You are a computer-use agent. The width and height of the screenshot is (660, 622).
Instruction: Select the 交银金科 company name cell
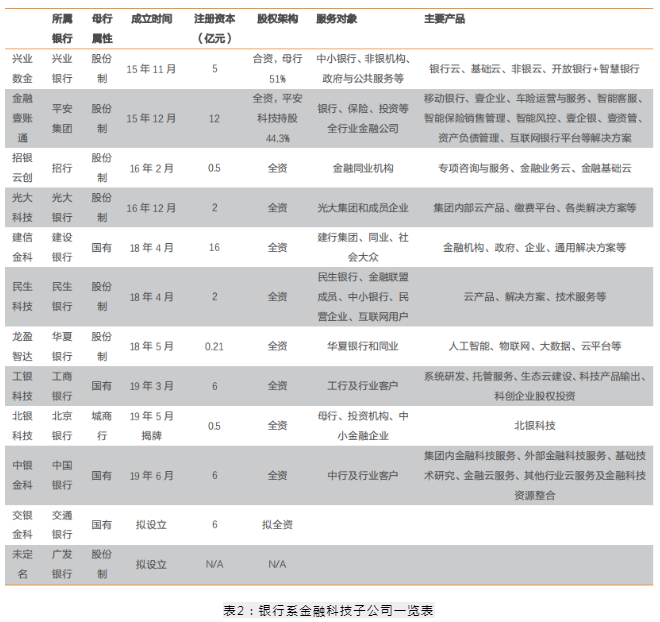pyautogui.click(x=22, y=525)
